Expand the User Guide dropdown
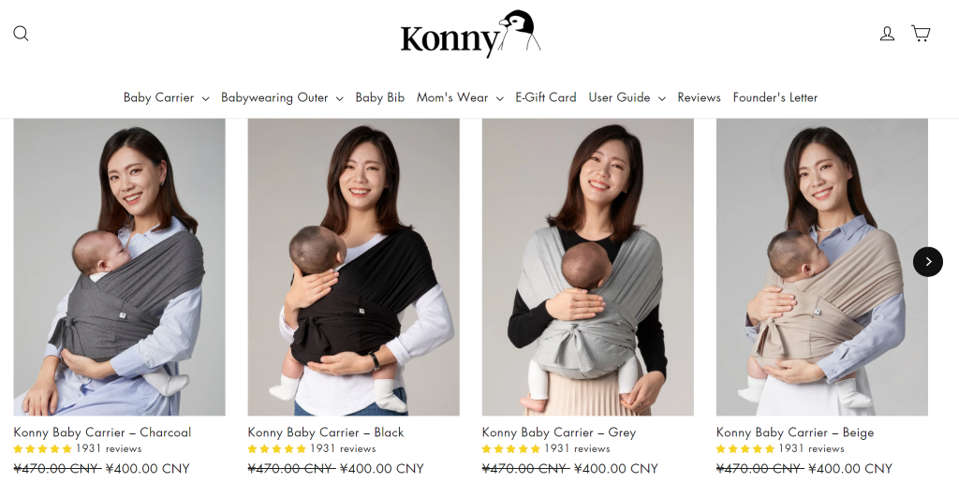959x483 pixels. point(627,97)
